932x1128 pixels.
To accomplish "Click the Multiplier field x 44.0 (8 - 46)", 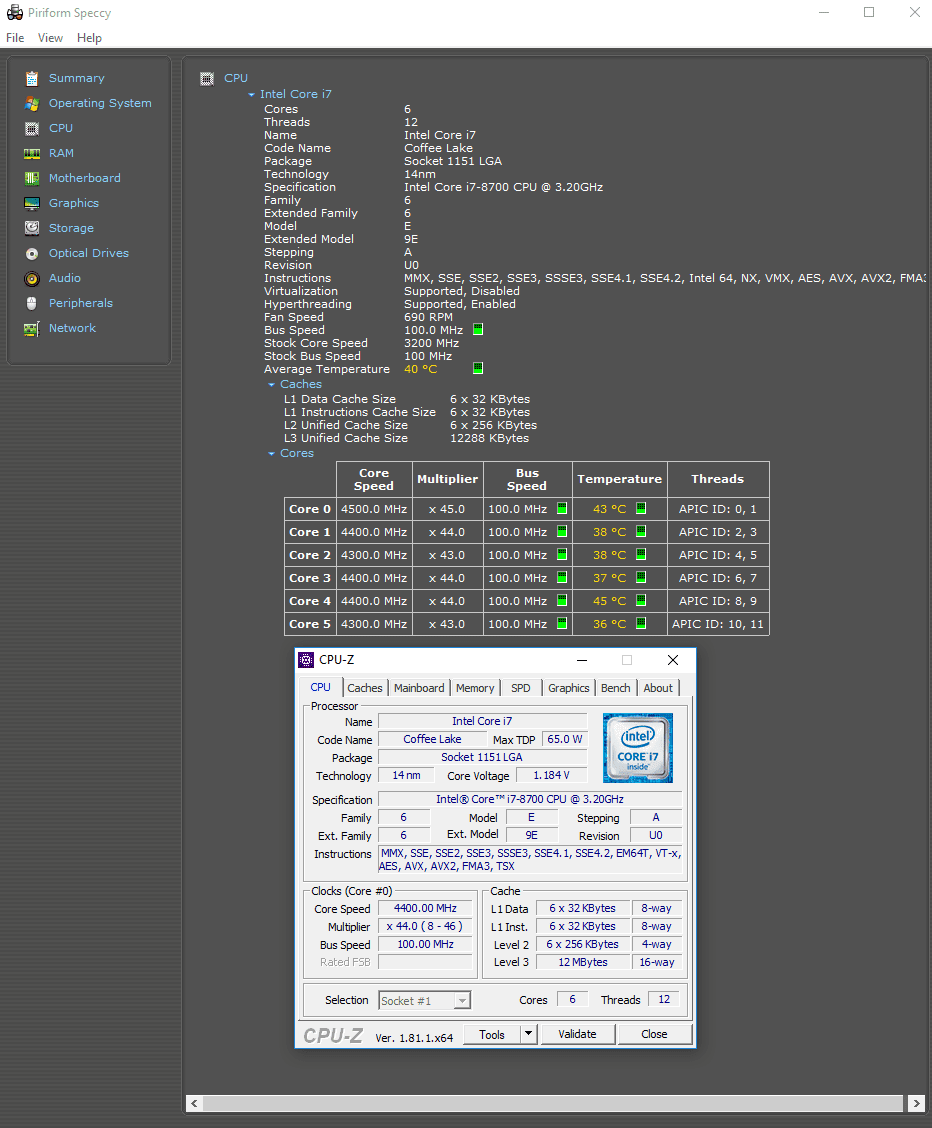I will 425,927.
